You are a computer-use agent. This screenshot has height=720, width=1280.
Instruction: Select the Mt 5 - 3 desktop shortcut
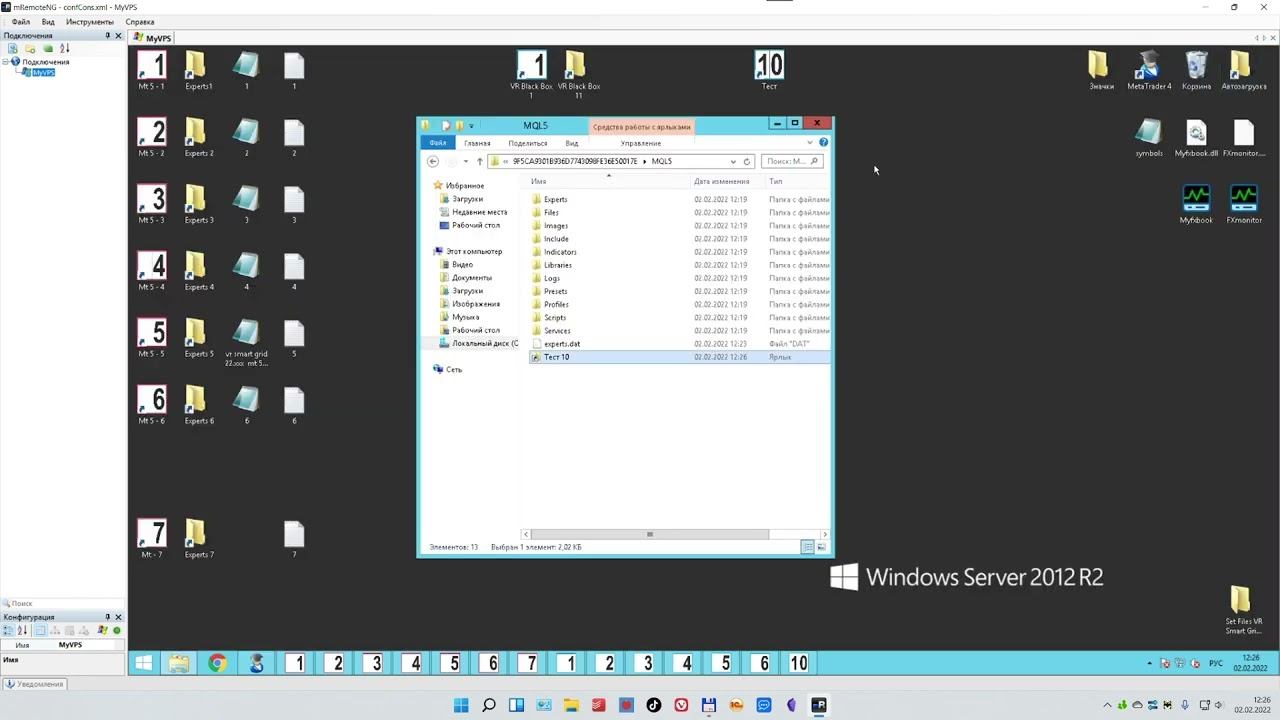(152, 204)
